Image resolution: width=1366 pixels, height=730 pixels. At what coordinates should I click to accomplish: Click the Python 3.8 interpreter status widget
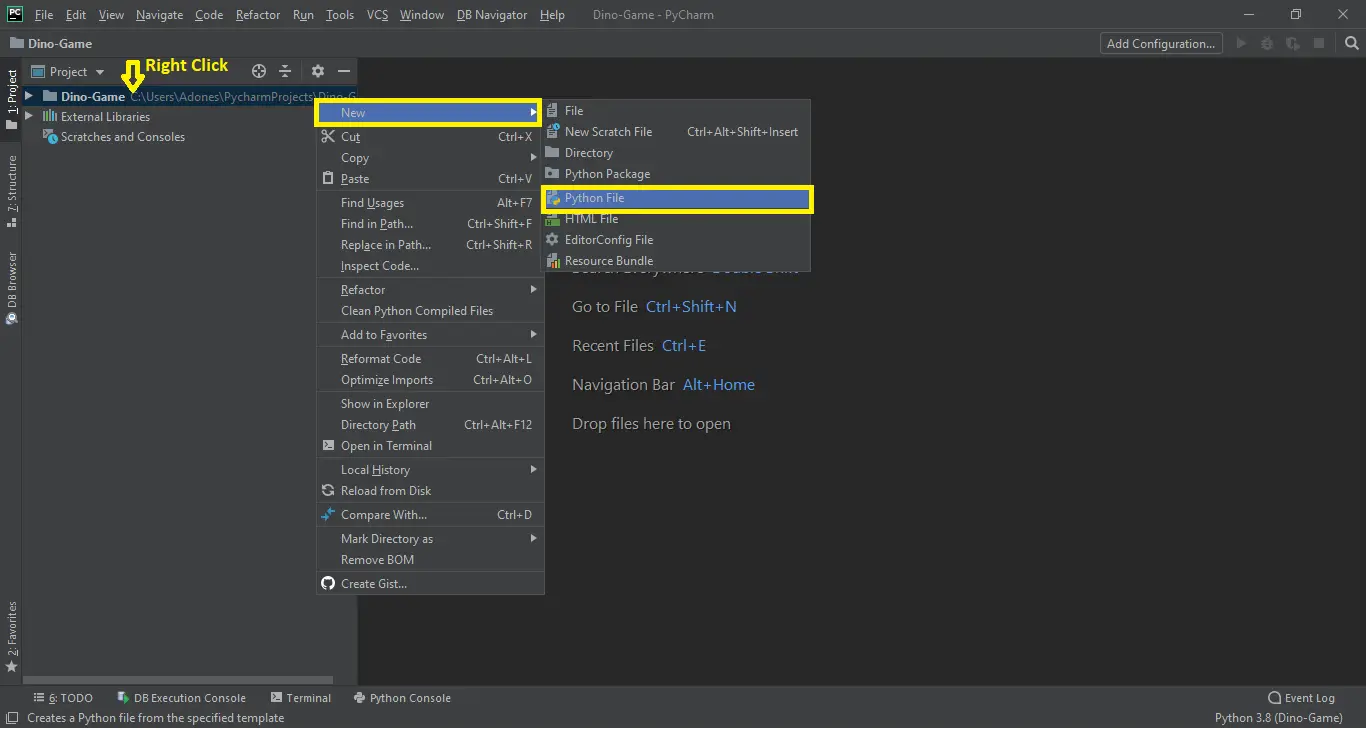(1278, 718)
